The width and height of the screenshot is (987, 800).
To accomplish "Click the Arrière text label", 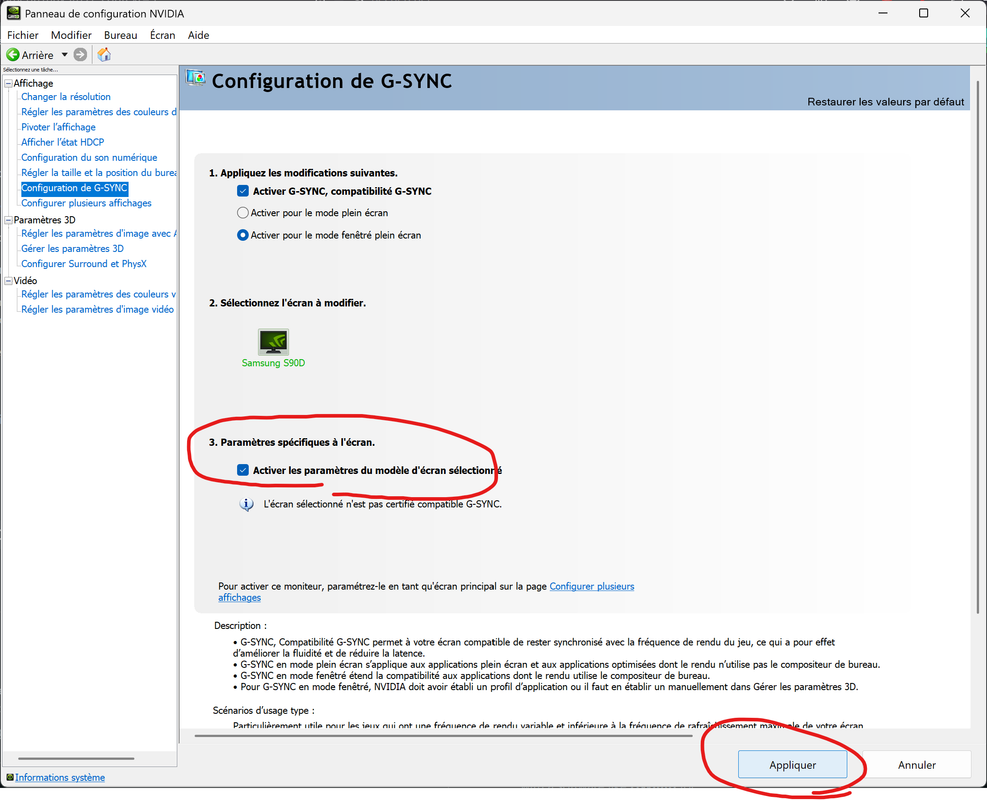I will [x=38, y=55].
